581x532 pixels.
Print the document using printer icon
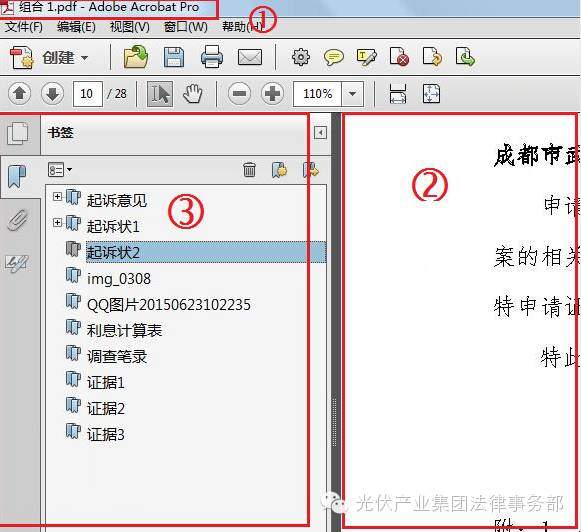click(212, 57)
